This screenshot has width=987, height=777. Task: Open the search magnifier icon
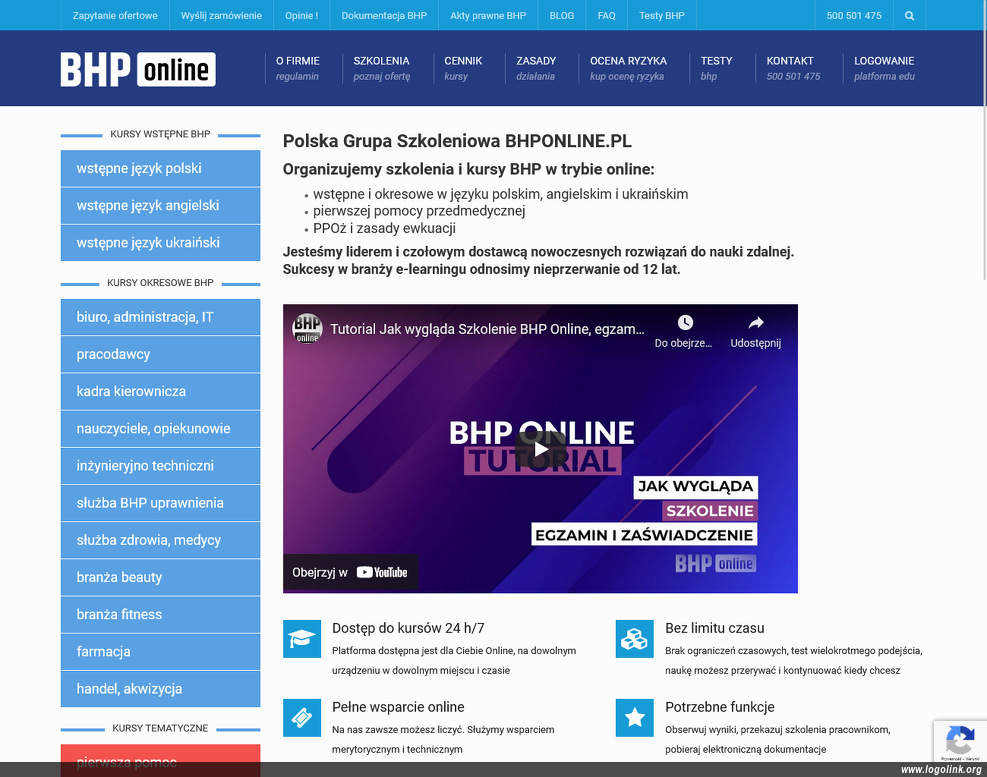click(909, 16)
